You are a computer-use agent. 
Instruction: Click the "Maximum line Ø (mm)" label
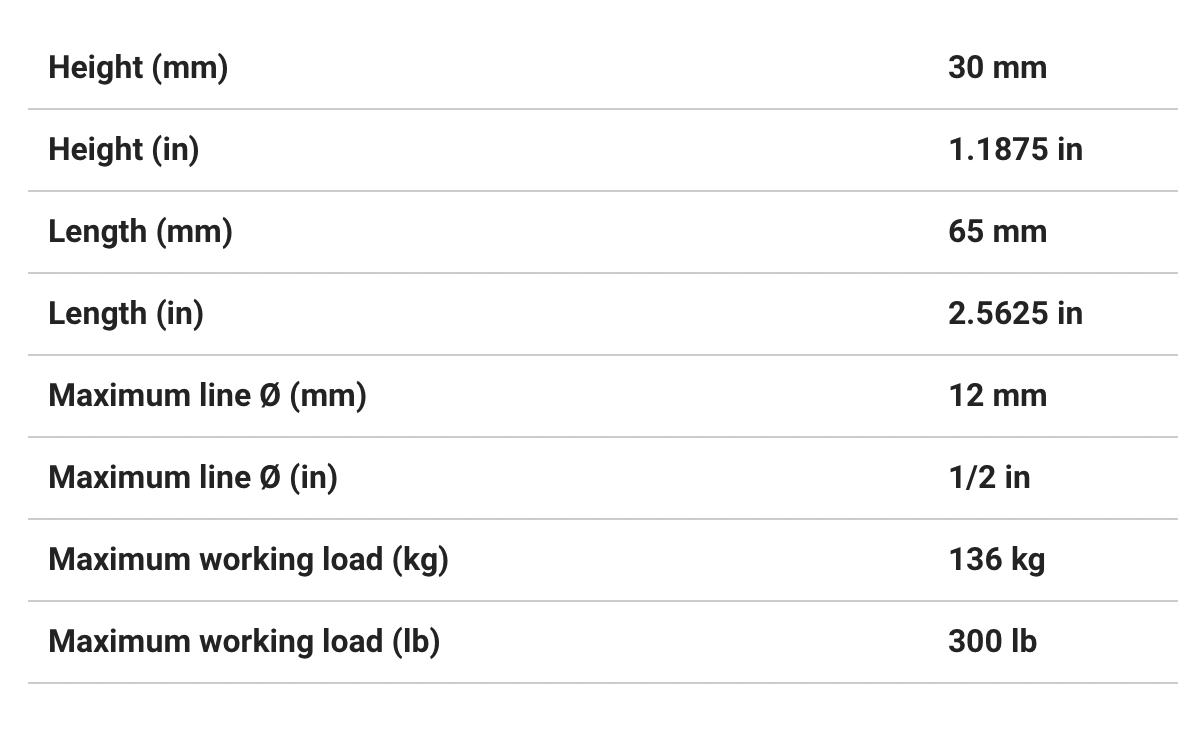pos(207,396)
